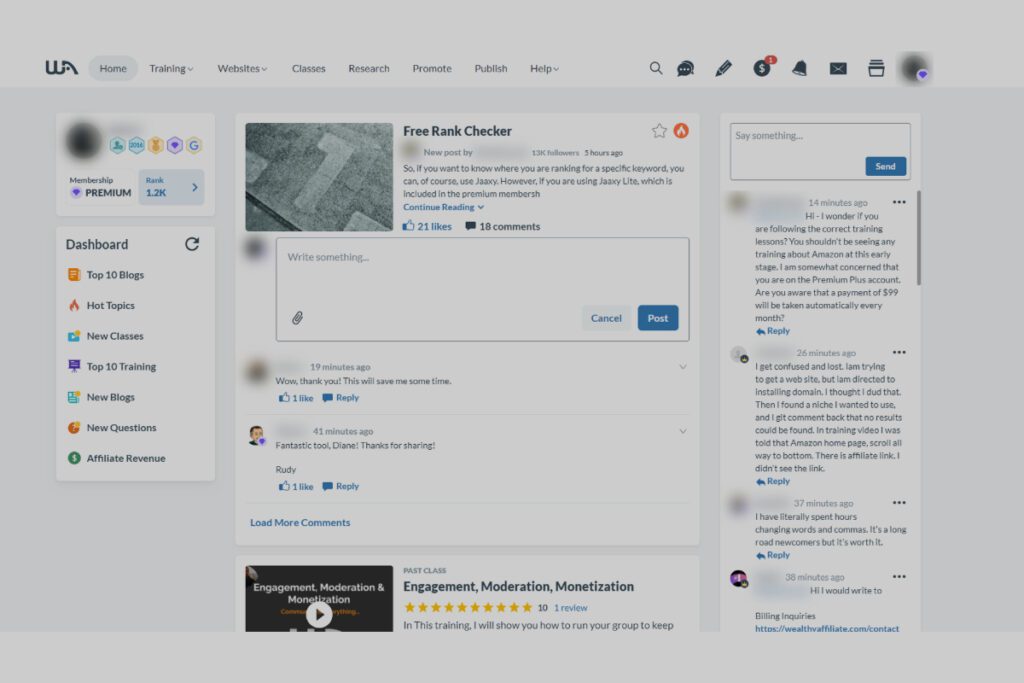The height and width of the screenshot is (683, 1024).
Task: Open the Rank 1.2K arrow panel
Action: pyautogui.click(x=171, y=187)
